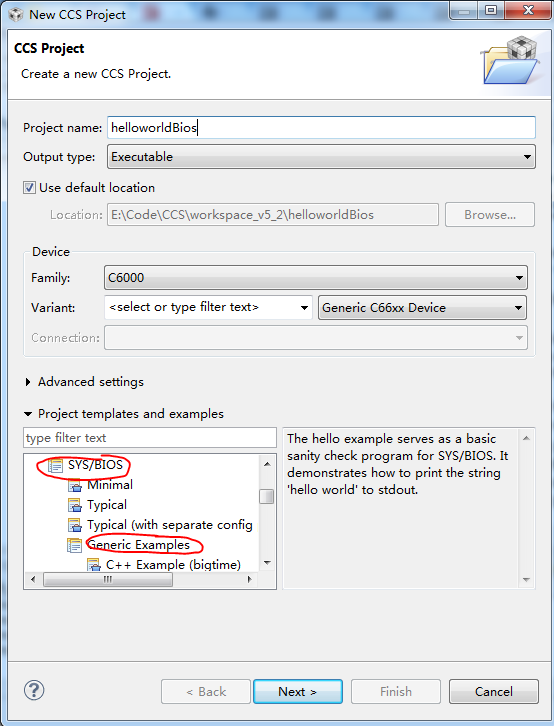Click the CCS cube icon in title bar

[x=16, y=14]
